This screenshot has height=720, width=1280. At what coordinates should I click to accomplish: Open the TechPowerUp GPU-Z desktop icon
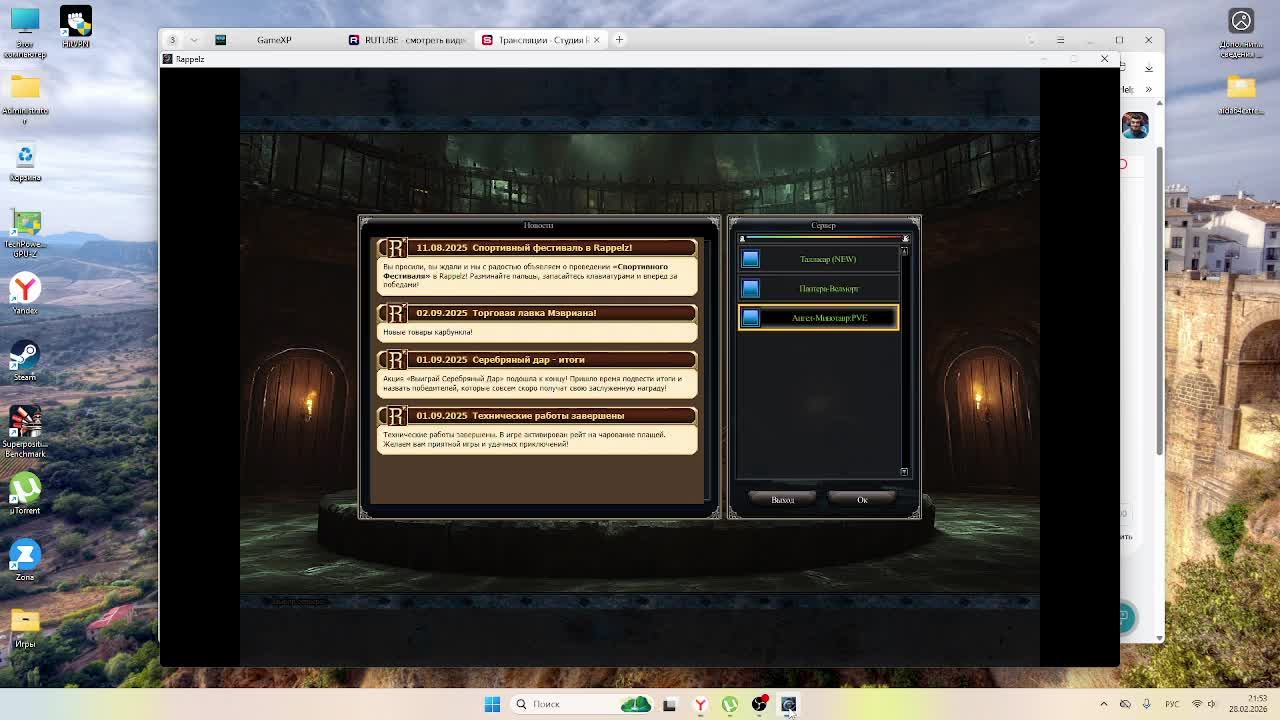(x=25, y=234)
